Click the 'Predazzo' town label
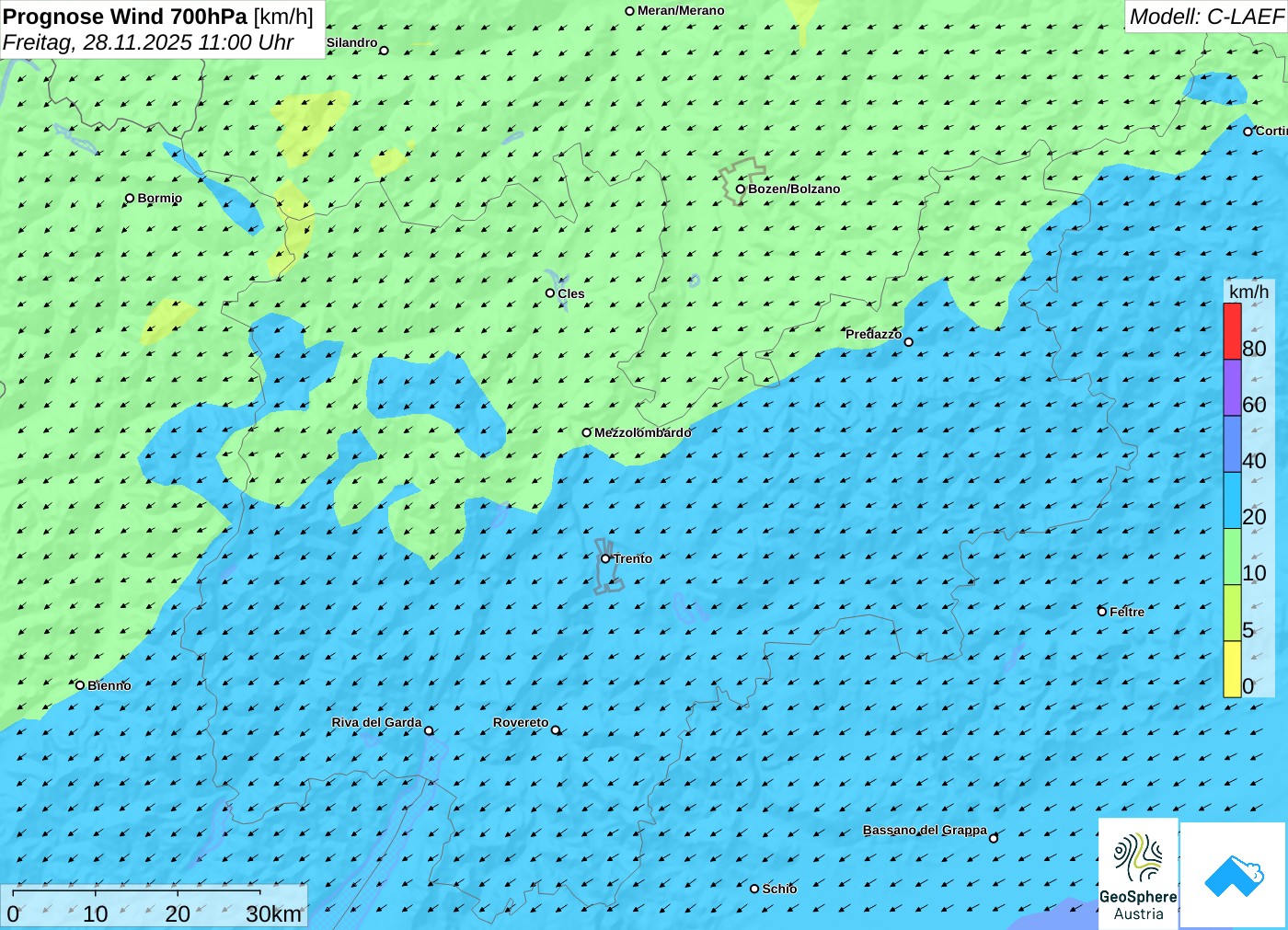The image size is (1288, 930). 874,334
